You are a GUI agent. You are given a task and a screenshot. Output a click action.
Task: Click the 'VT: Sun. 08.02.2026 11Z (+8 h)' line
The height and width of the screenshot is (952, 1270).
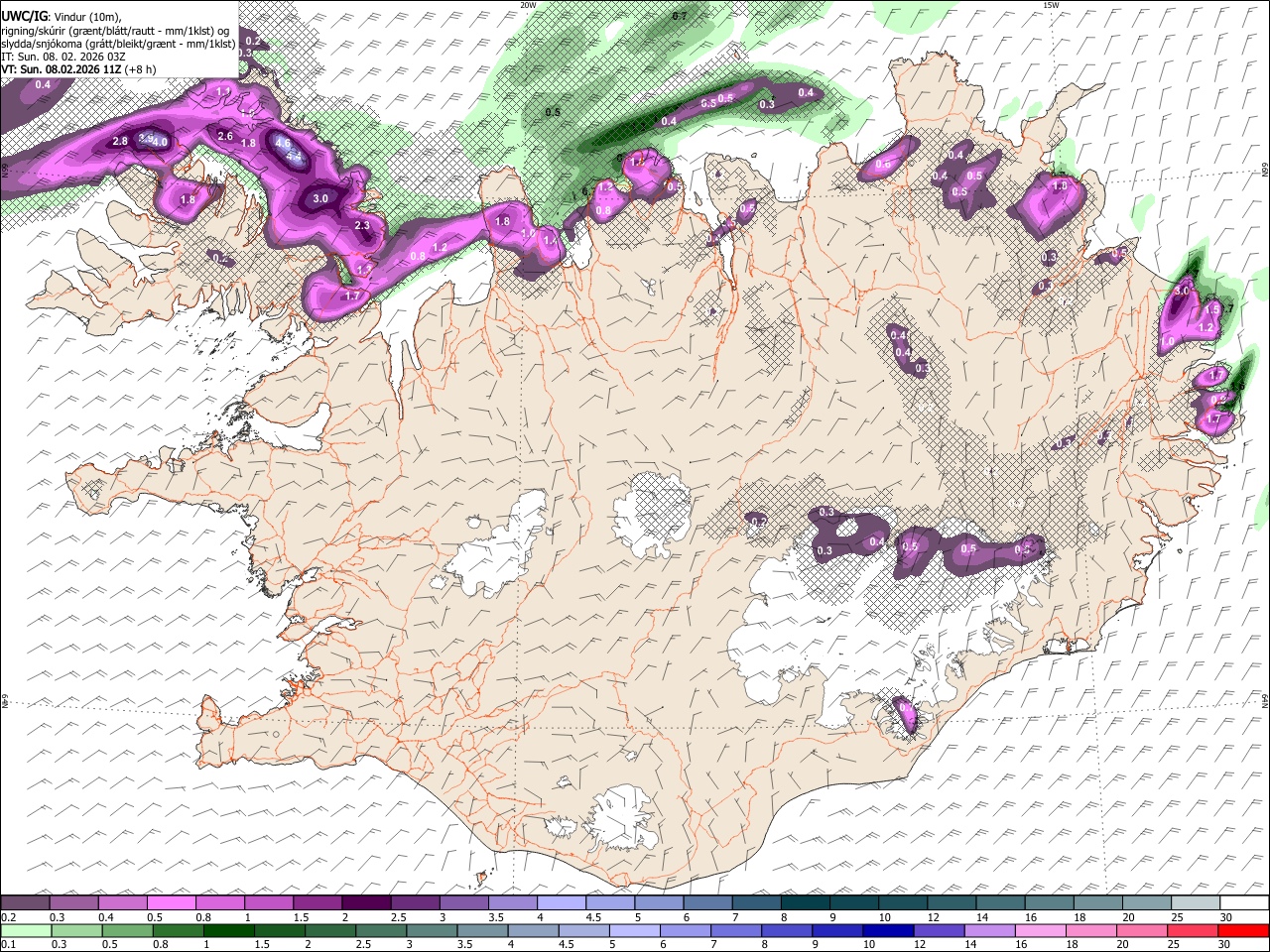(x=78, y=69)
